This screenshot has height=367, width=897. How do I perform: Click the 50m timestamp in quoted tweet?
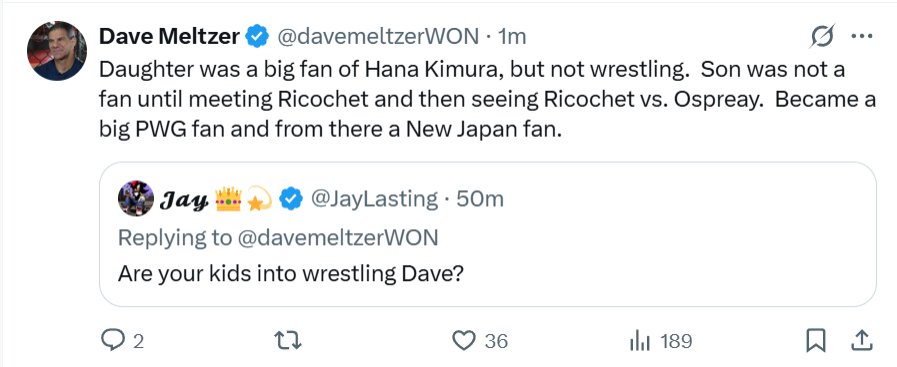[479, 198]
